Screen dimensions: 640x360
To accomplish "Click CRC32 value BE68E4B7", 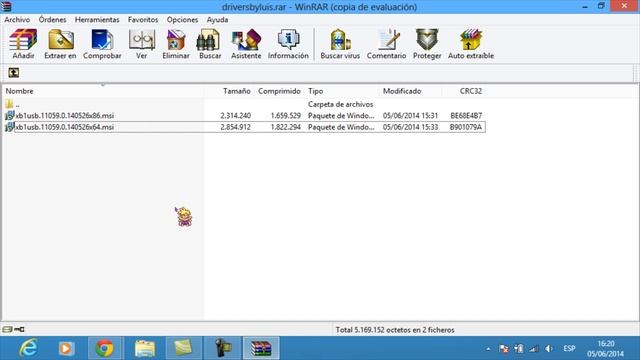I will 466,116.
